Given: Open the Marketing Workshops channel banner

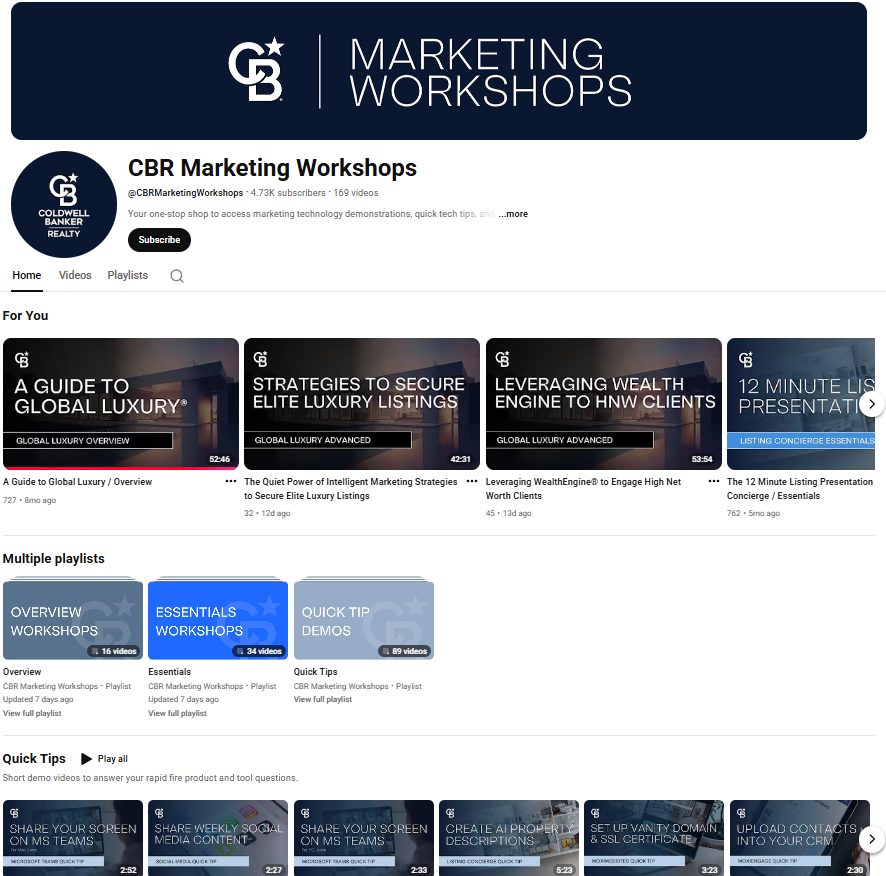Looking at the screenshot, I should [439, 71].
